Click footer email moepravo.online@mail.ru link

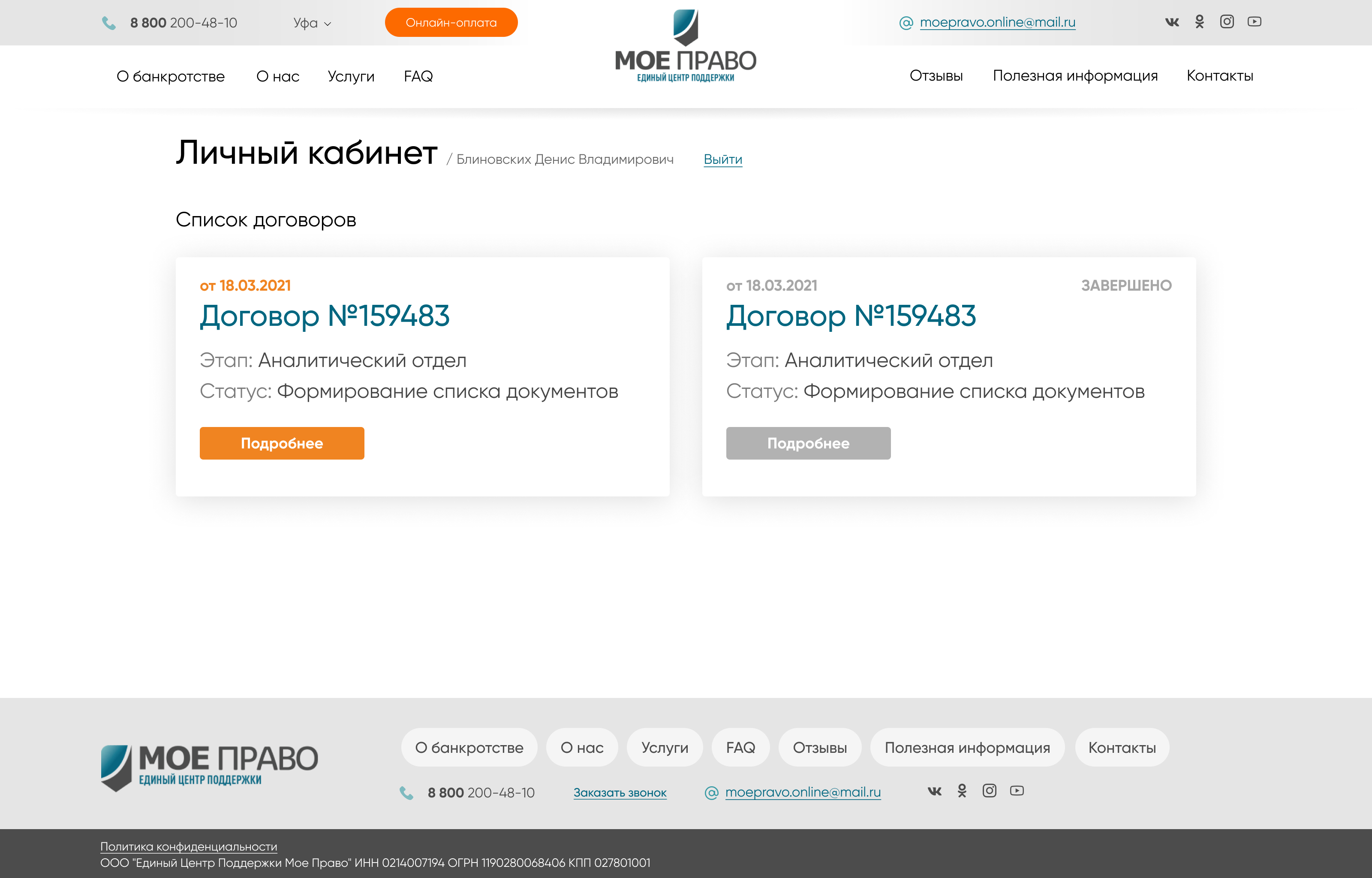pyautogui.click(x=803, y=792)
